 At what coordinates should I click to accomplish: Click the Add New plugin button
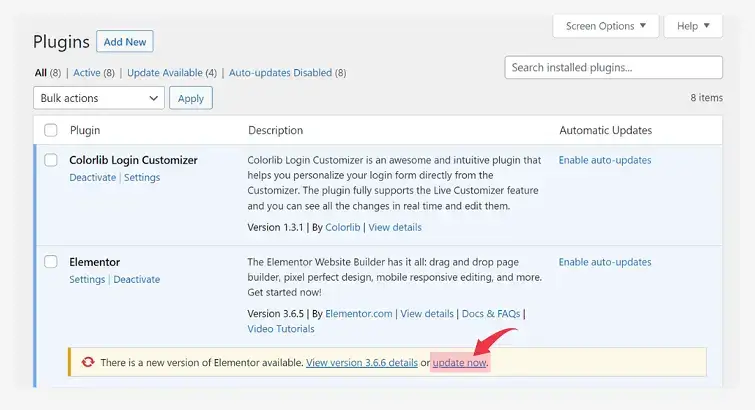125,41
